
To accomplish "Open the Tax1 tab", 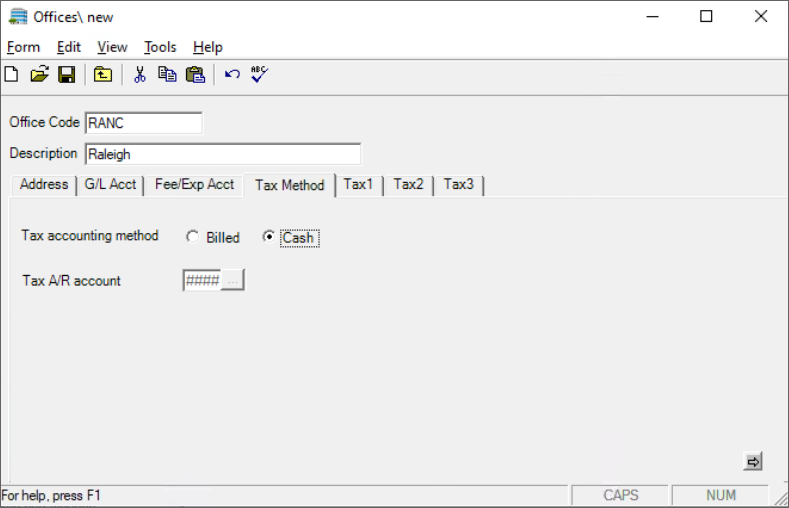I will [358, 185].
